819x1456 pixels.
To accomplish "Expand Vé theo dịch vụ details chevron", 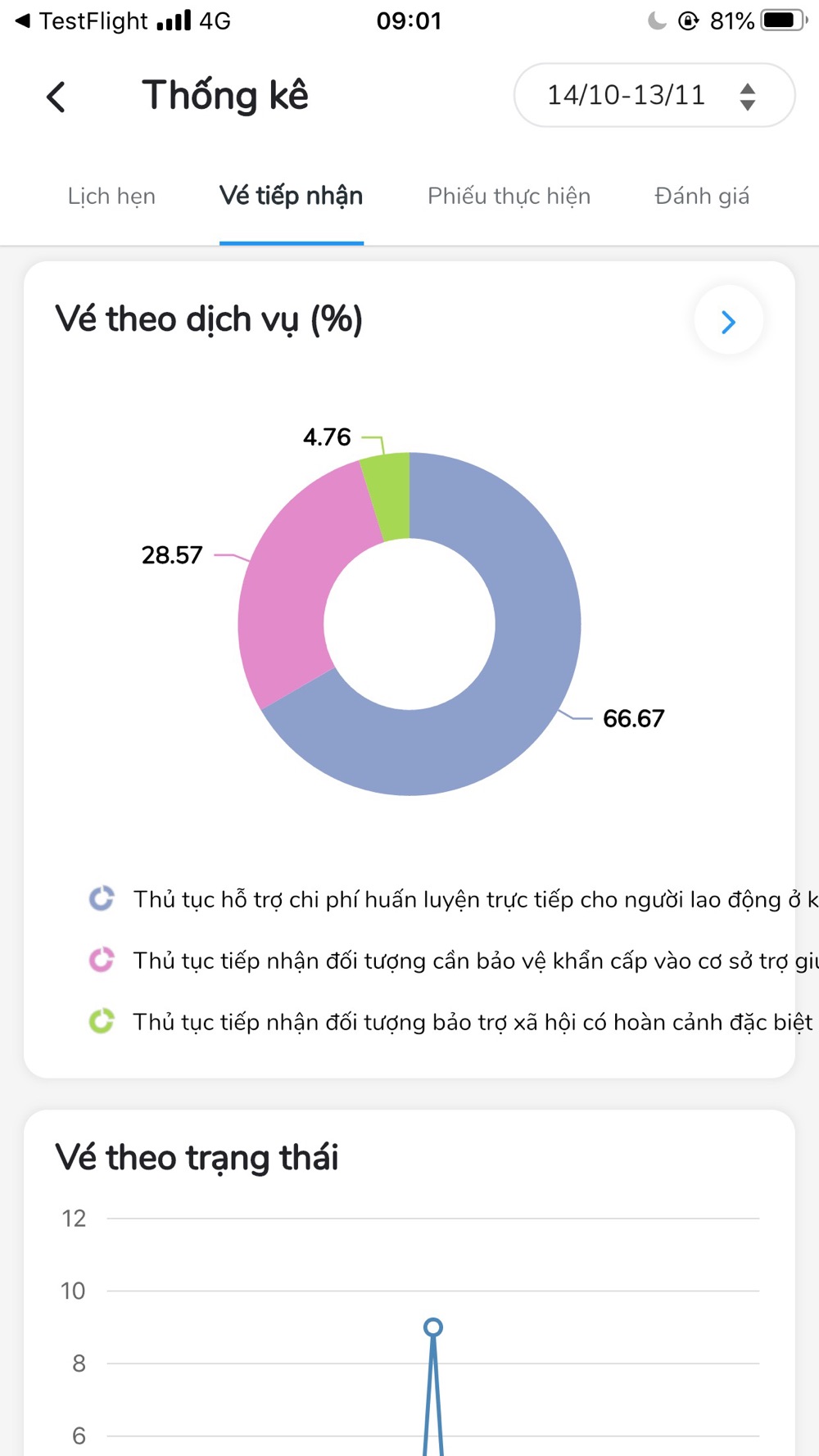I will coord(728,322).
